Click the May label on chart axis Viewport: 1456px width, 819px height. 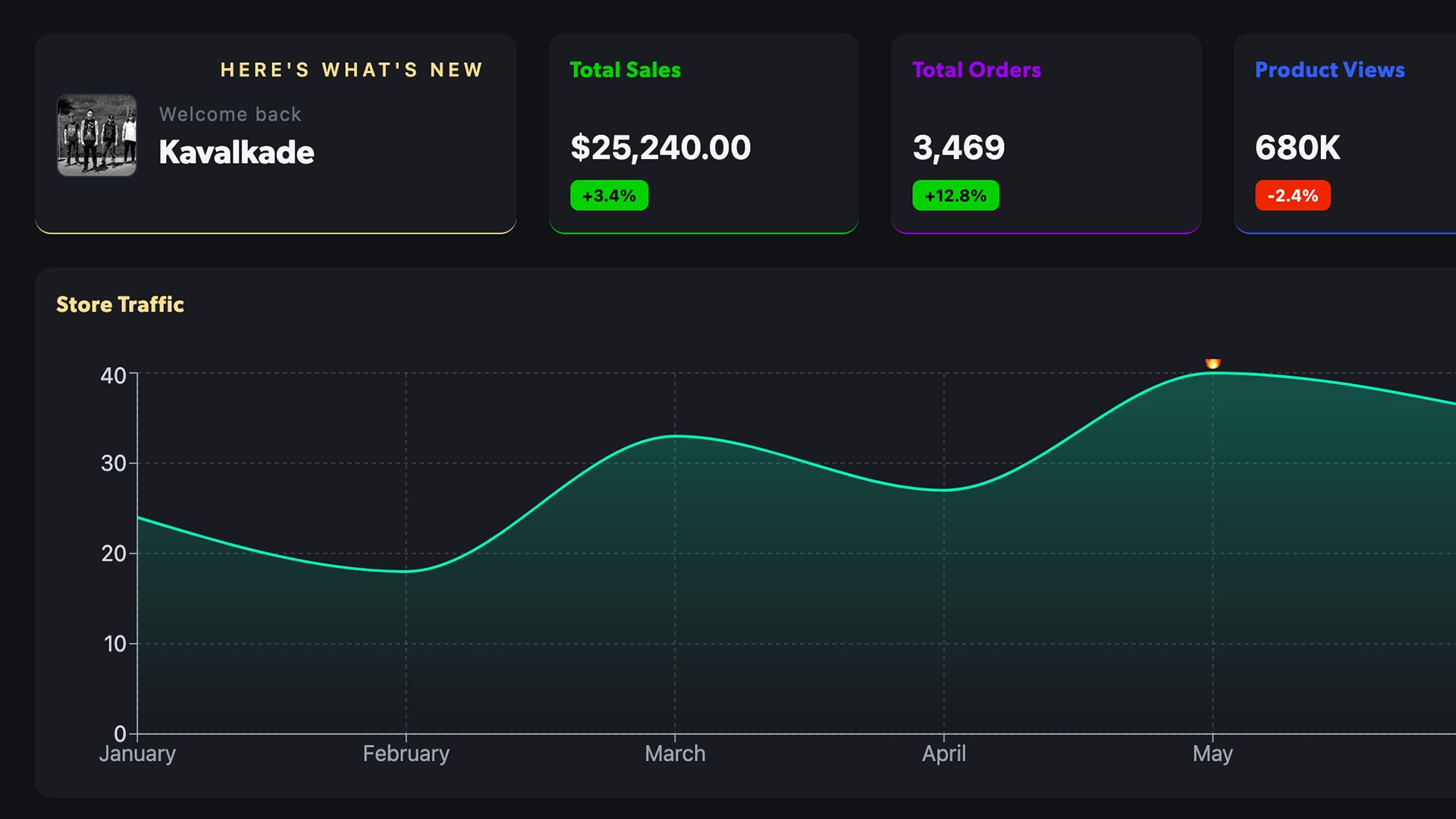(x=1212, y=754)
